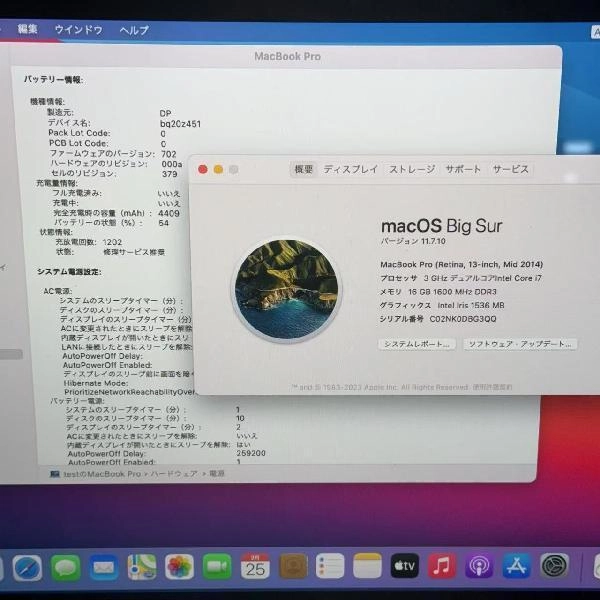The image size is (600, 600).
Task: Click testのMacBook Pro in path bar
Action: pos(102,474)
